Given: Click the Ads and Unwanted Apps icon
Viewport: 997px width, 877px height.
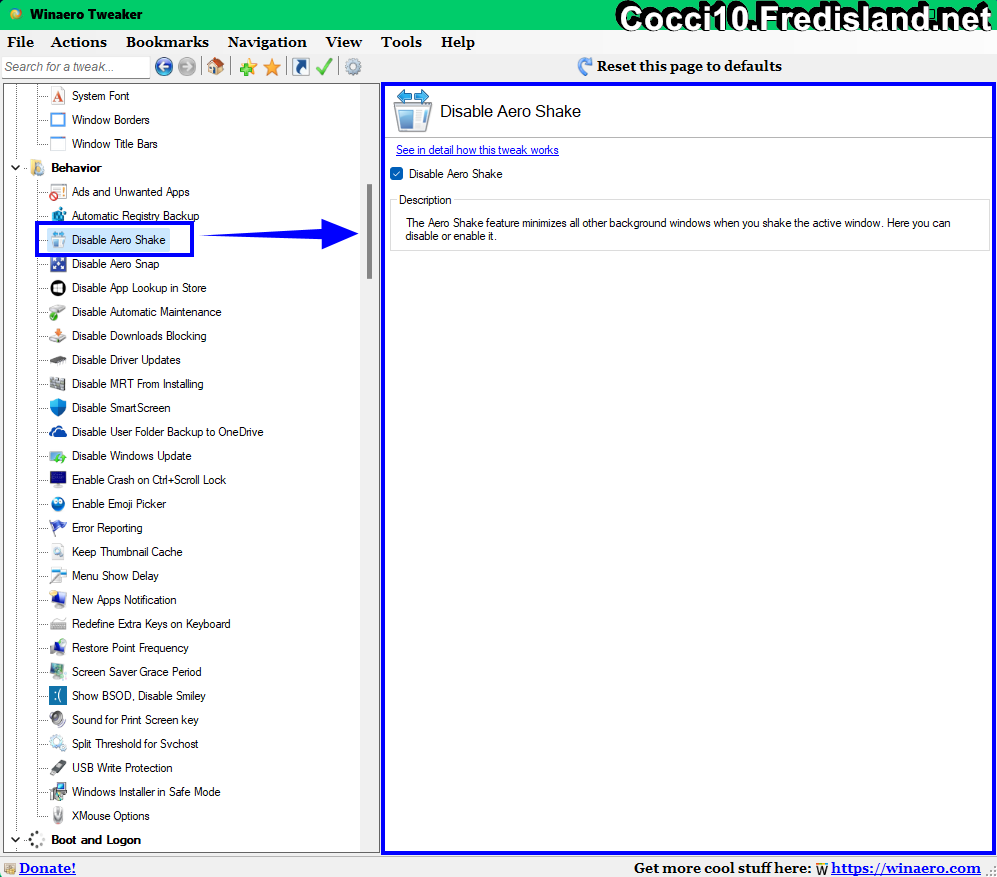Looking at the screenshot, I should pos(58,192).
